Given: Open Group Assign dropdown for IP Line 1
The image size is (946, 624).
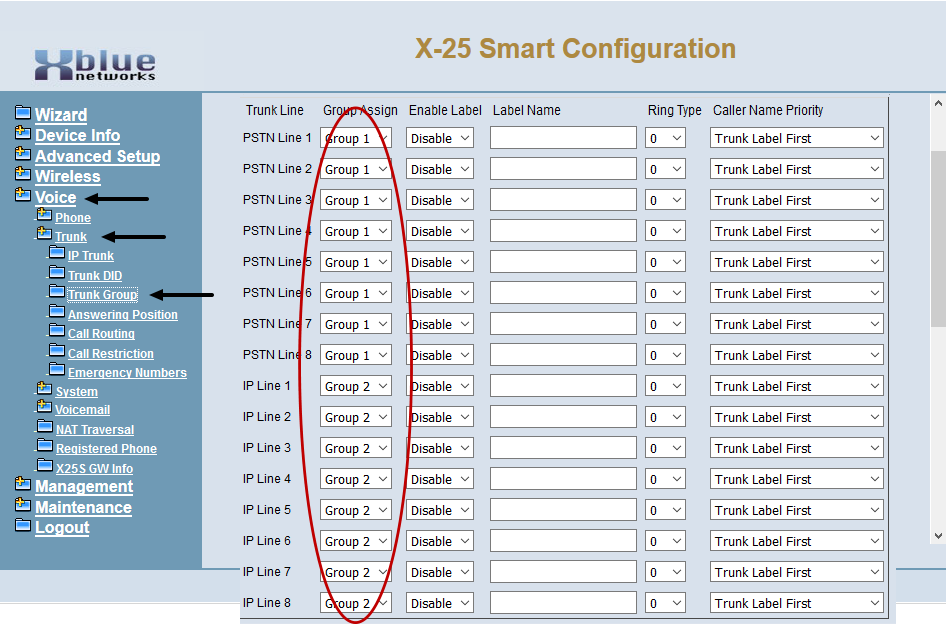Looking at the screenshot, I should coord(356,386).
